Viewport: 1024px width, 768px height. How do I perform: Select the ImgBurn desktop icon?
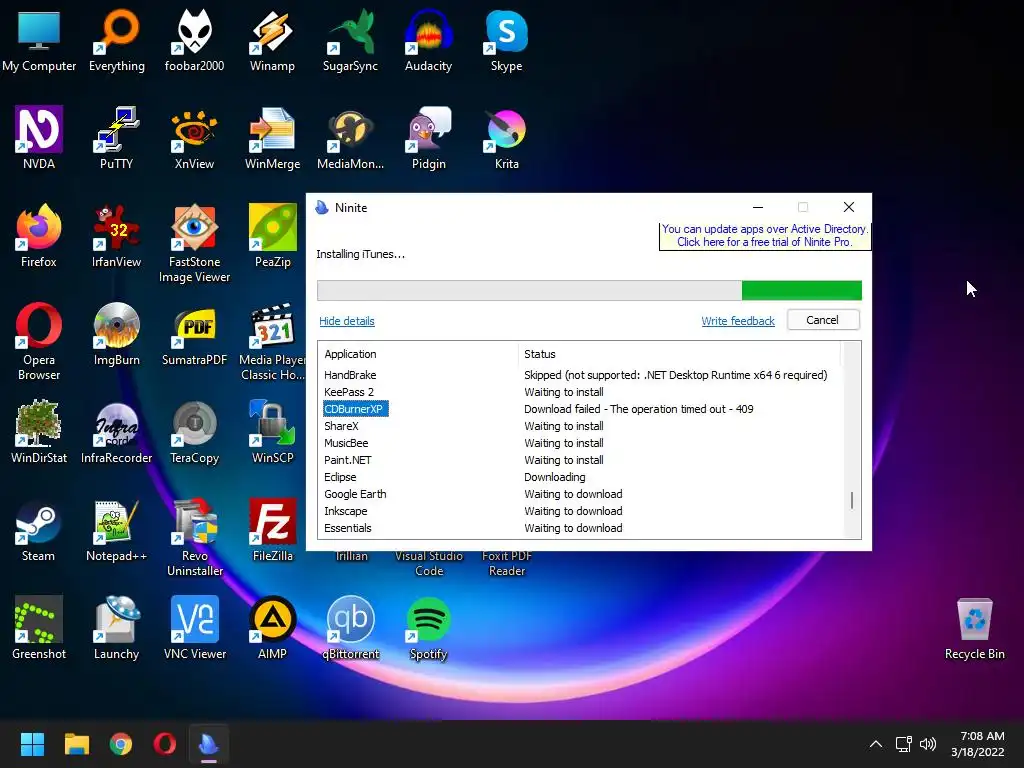click(x=116, y=334)
